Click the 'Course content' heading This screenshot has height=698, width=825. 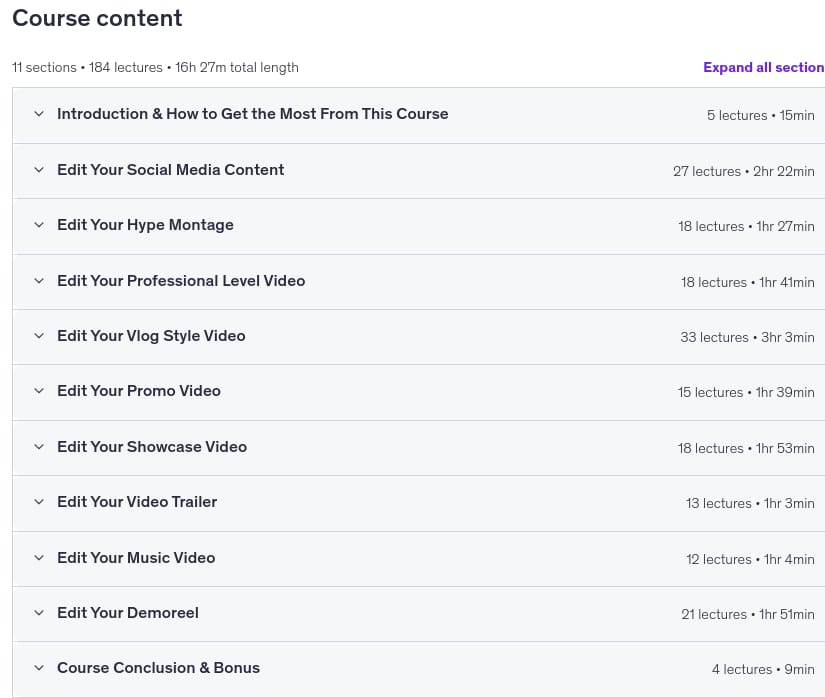coord(97,18)
